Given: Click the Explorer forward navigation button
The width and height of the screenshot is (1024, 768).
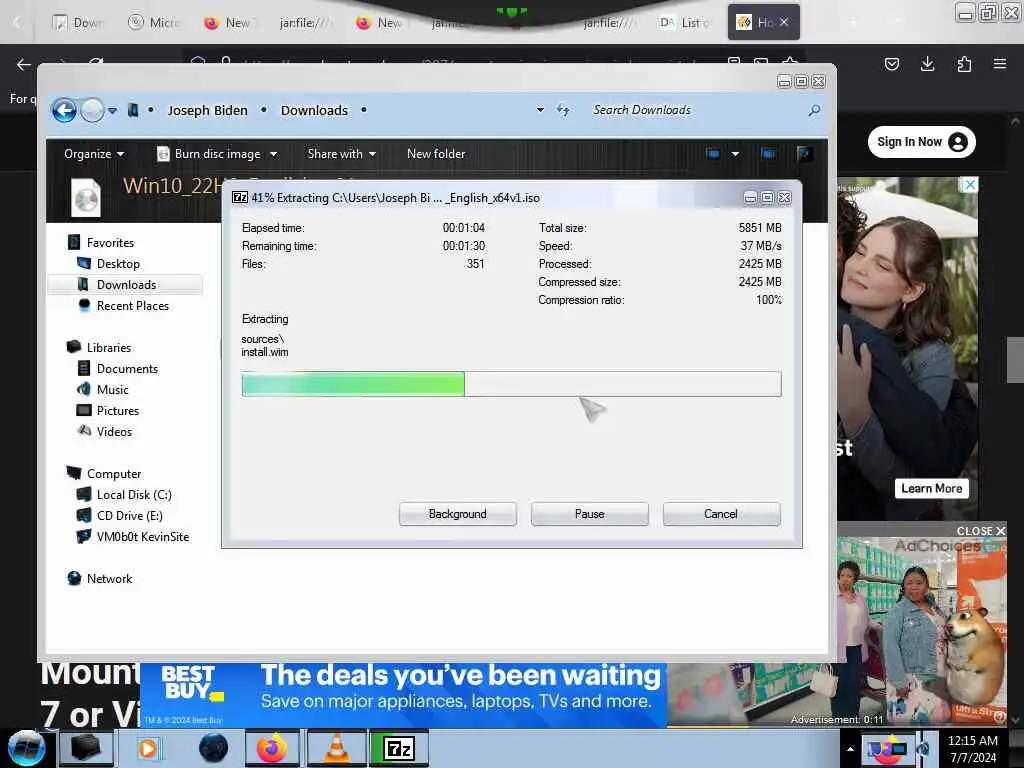Looking at the screenshot, I should 92,110.
